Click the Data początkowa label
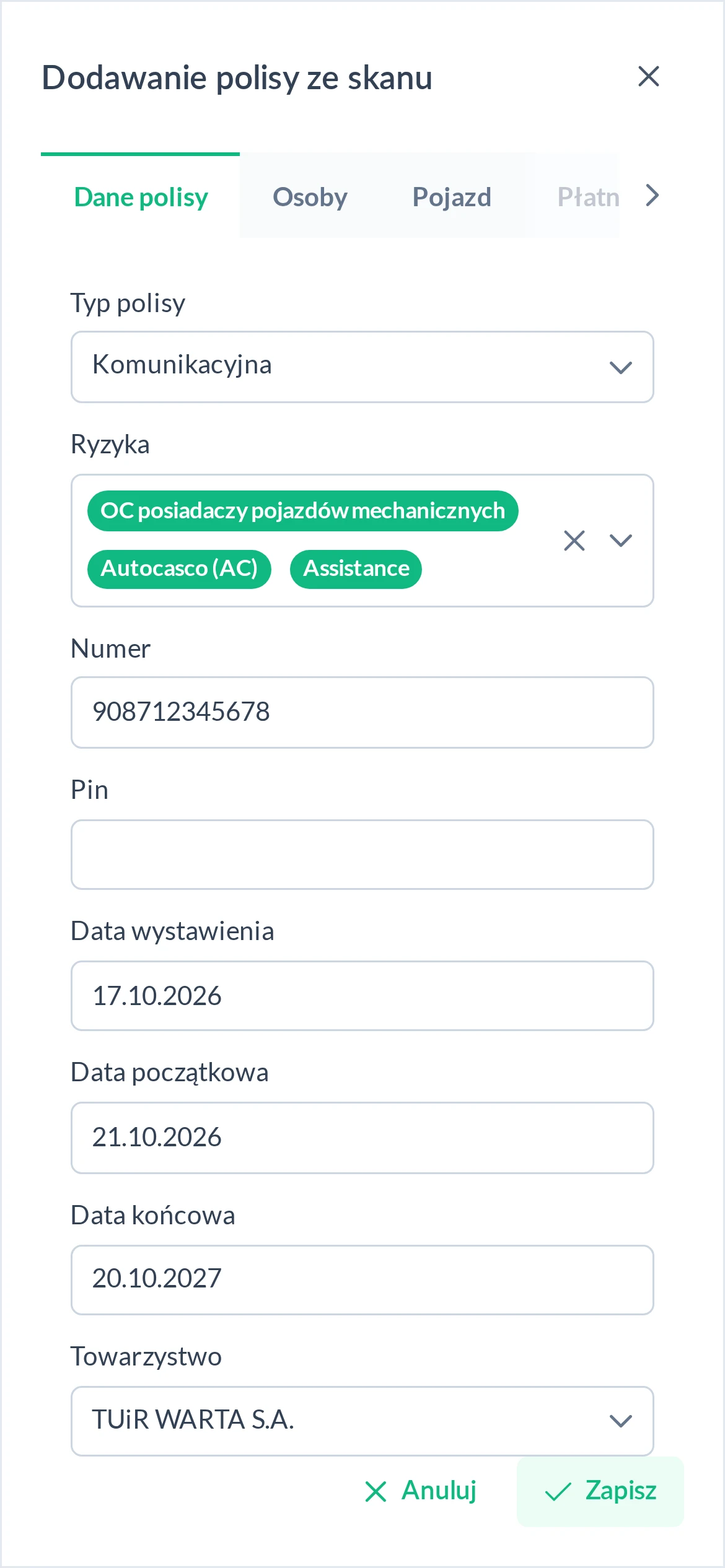Image resolution: width=725 pixels, height=1568 pixels. tap(170, 1073)
